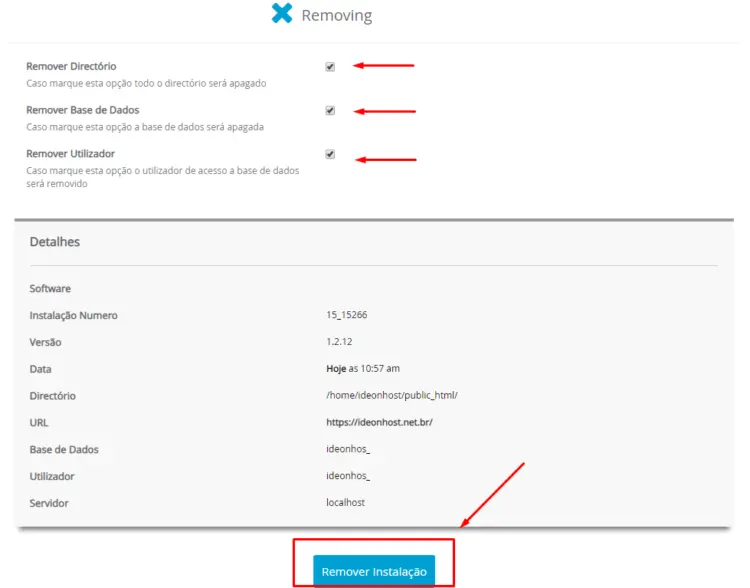Viewport: 750px width, 588px height.
Task: Uncheck the Remover Base de Dados checkbox
Action: click(x=330, y=111)
